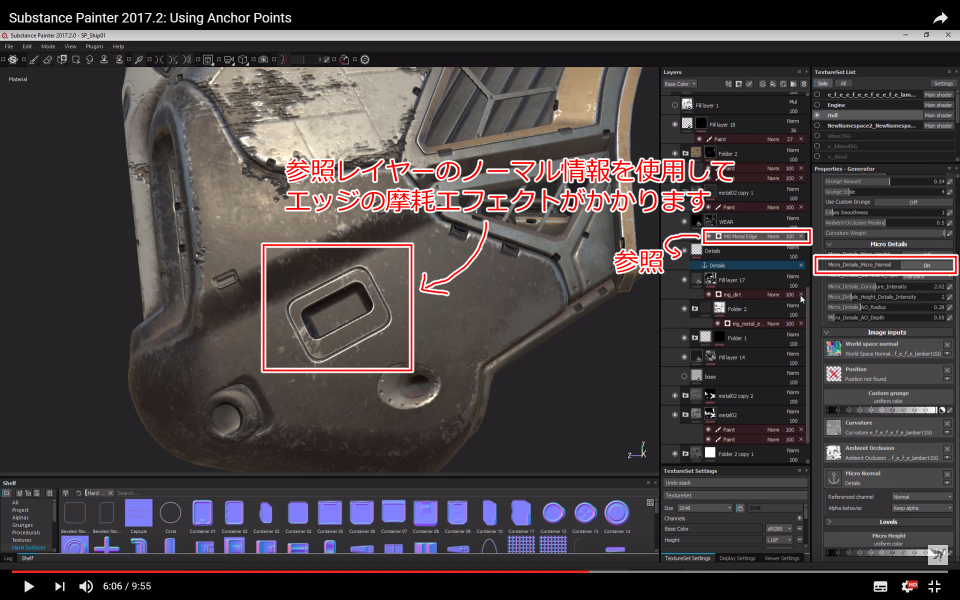Seek on the video progress bar

click(480, 571)
